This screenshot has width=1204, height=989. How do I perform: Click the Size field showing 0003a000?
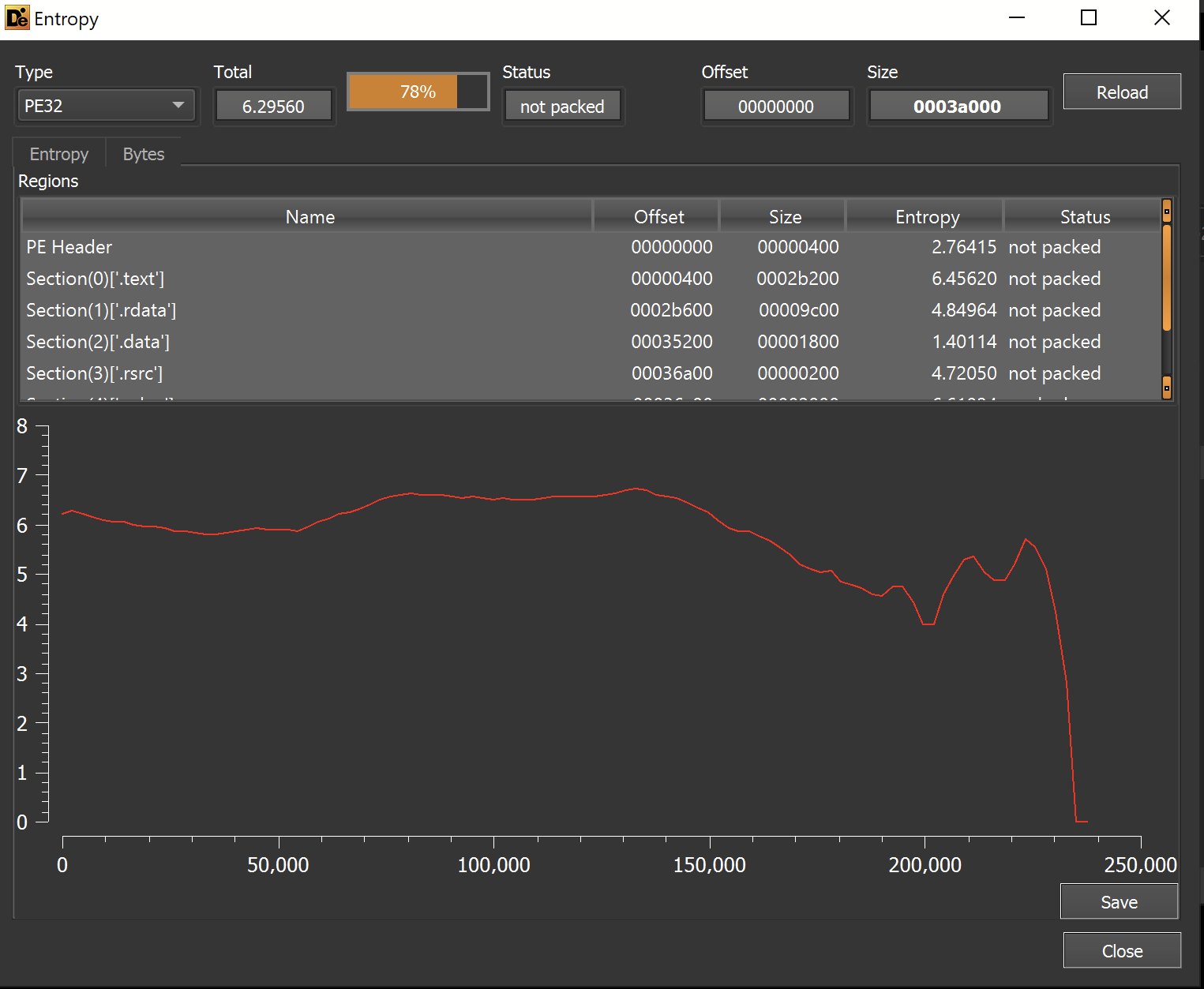pos(957,107)
